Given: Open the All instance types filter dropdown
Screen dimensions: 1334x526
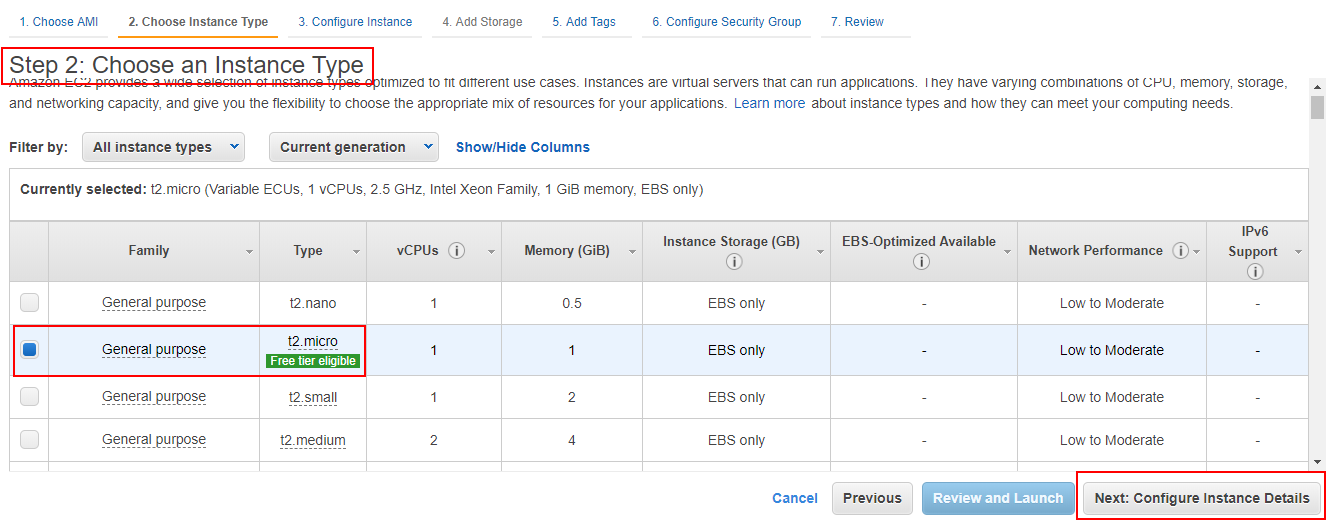Looking at the screenshot, I should pyautogui.click(x=163, y=147).
